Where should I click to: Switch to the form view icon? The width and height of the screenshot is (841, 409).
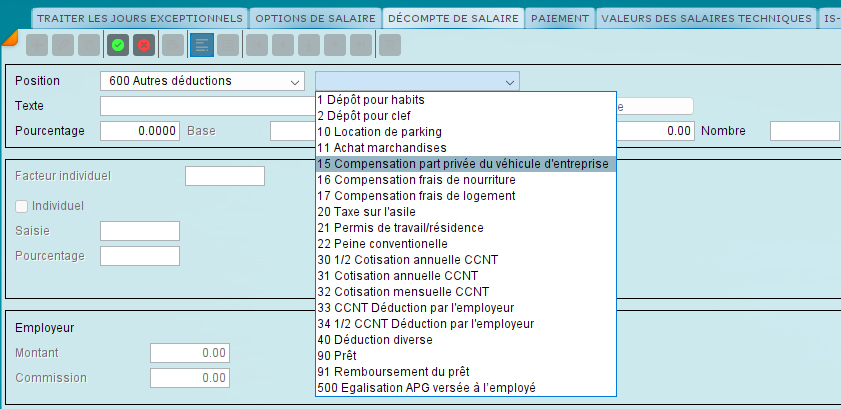click(x=202, y=46)
